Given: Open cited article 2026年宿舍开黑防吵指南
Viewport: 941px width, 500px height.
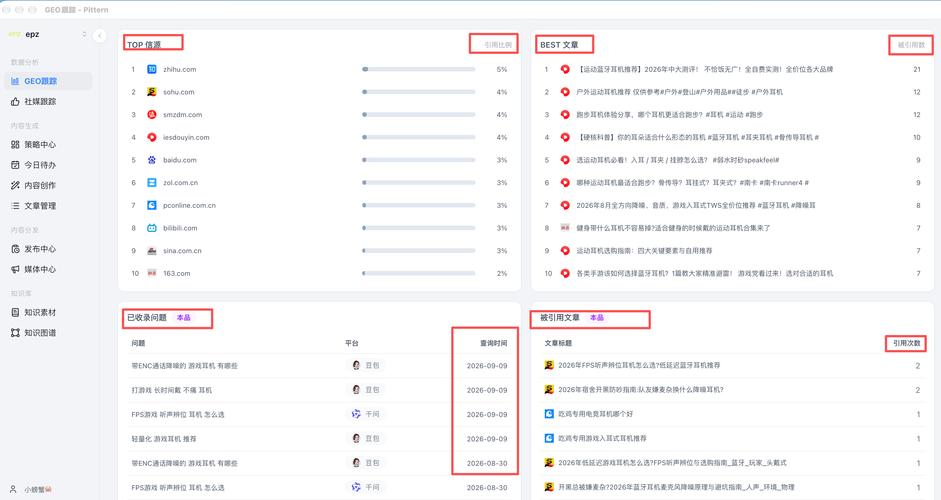Looking at the screenshot, I should point(641,390).
